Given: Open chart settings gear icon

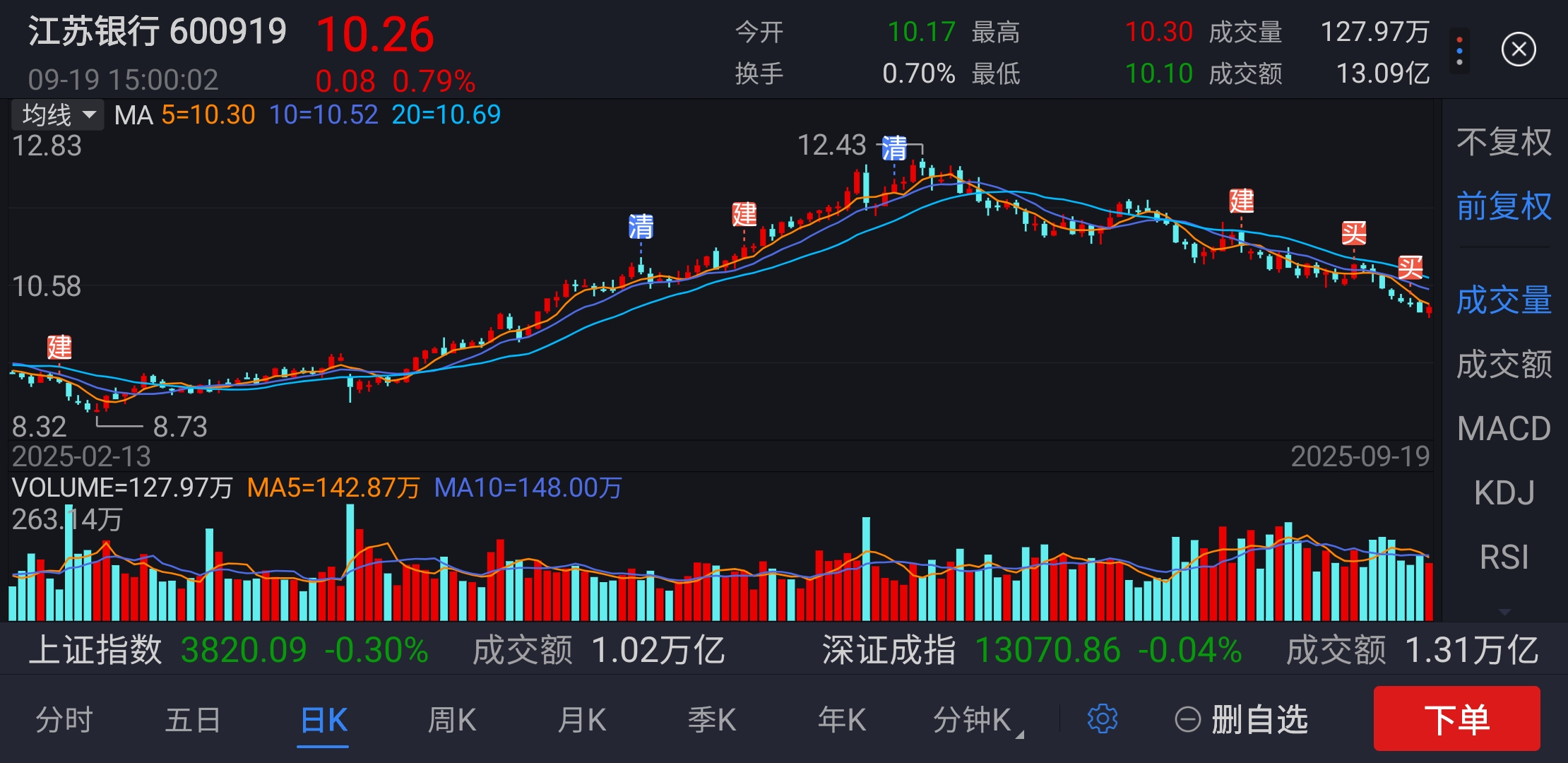Looking at the screenshot, I should [x=1102, y=719].
